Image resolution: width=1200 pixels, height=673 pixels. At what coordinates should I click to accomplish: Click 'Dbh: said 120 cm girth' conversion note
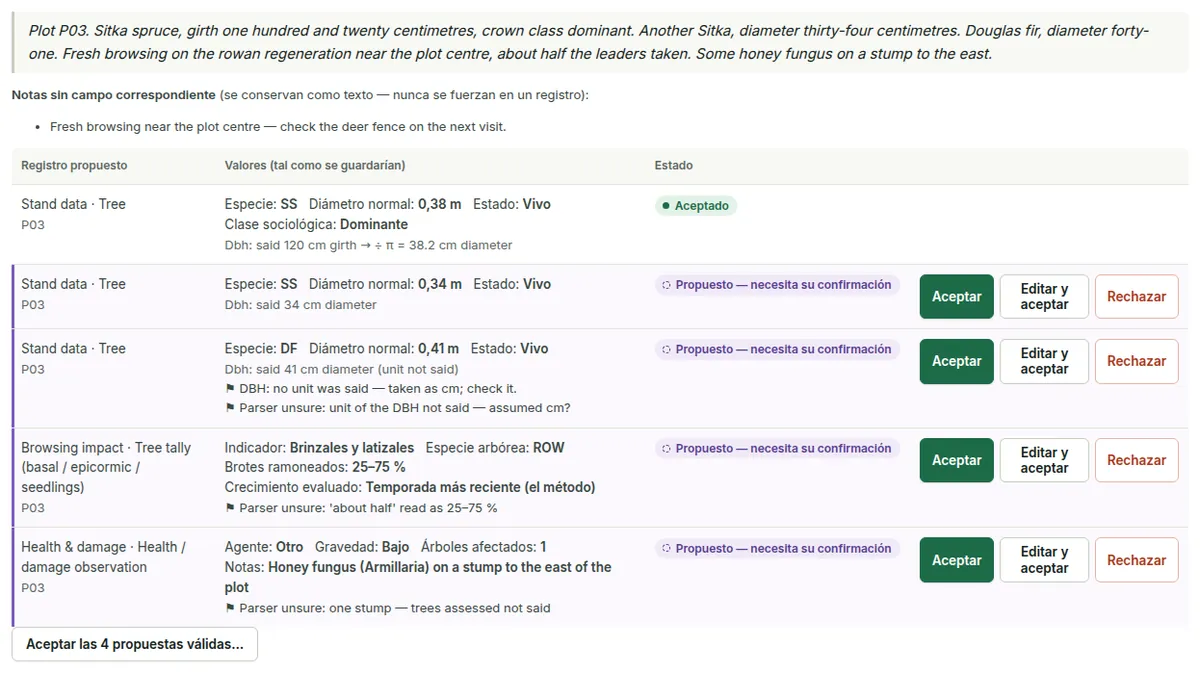click(x=369, y=245)
